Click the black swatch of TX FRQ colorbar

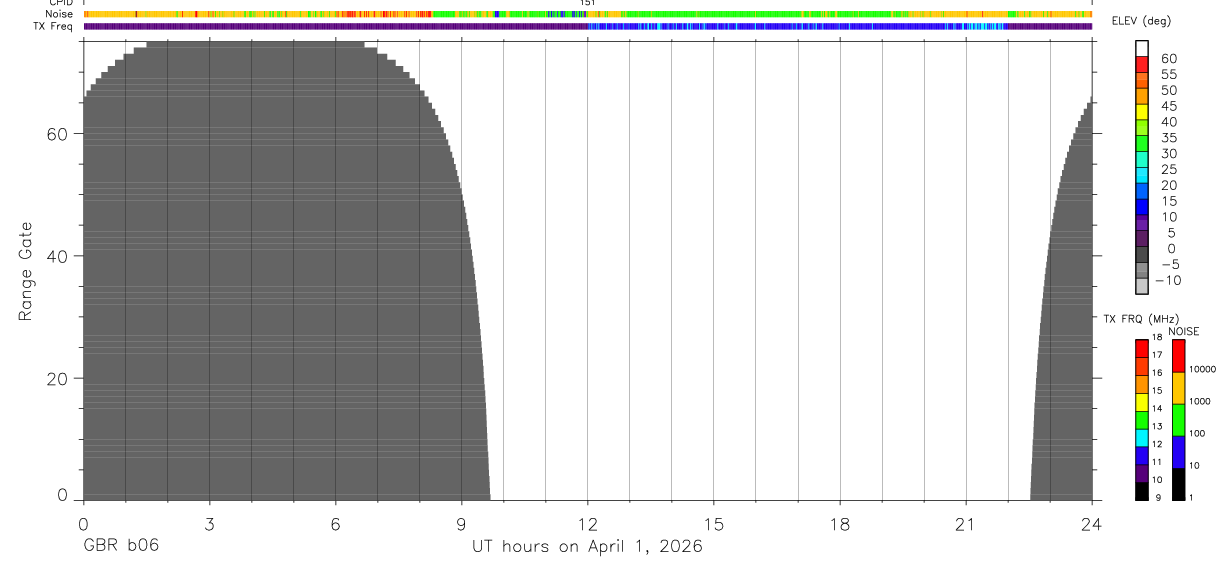[1142, 491]
